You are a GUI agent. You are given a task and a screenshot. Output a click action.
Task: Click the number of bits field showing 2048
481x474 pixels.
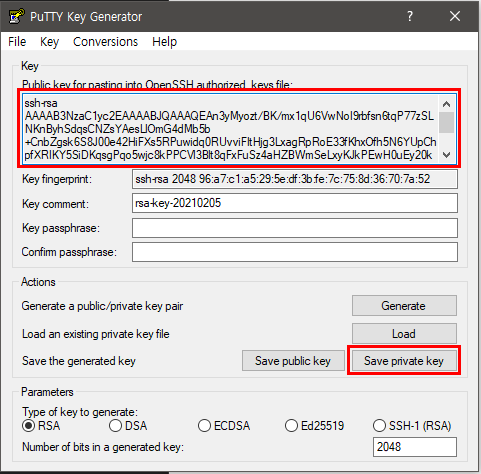[x=415, y=447]
